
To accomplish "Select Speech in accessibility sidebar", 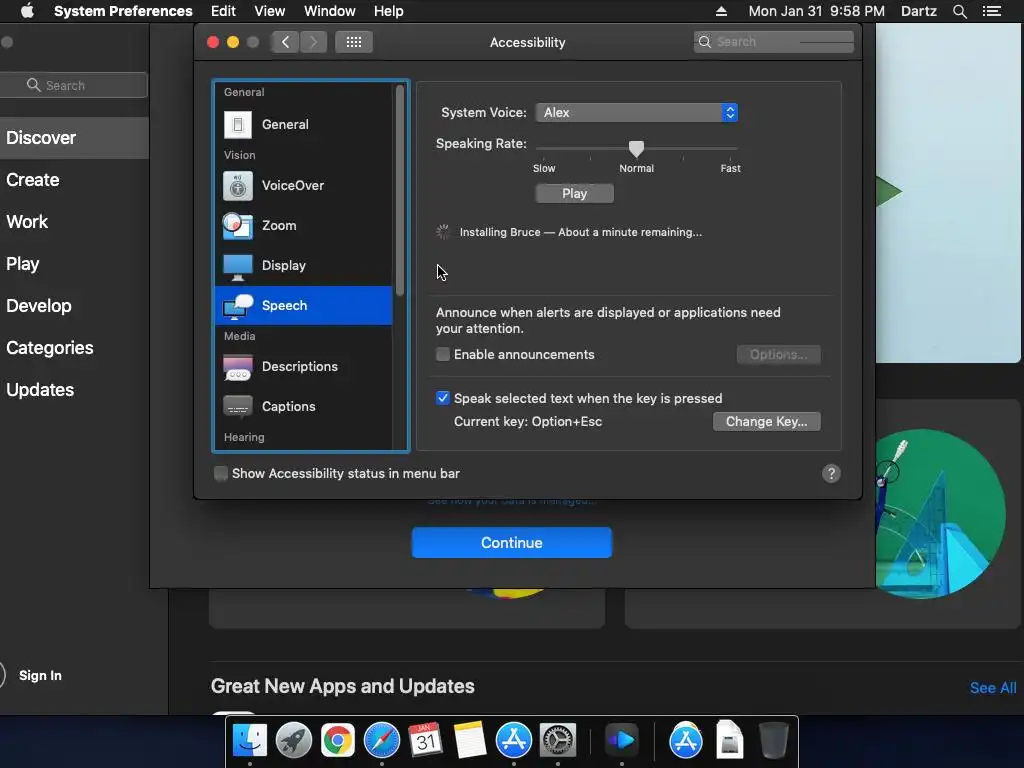I will [x=304, y=305].
